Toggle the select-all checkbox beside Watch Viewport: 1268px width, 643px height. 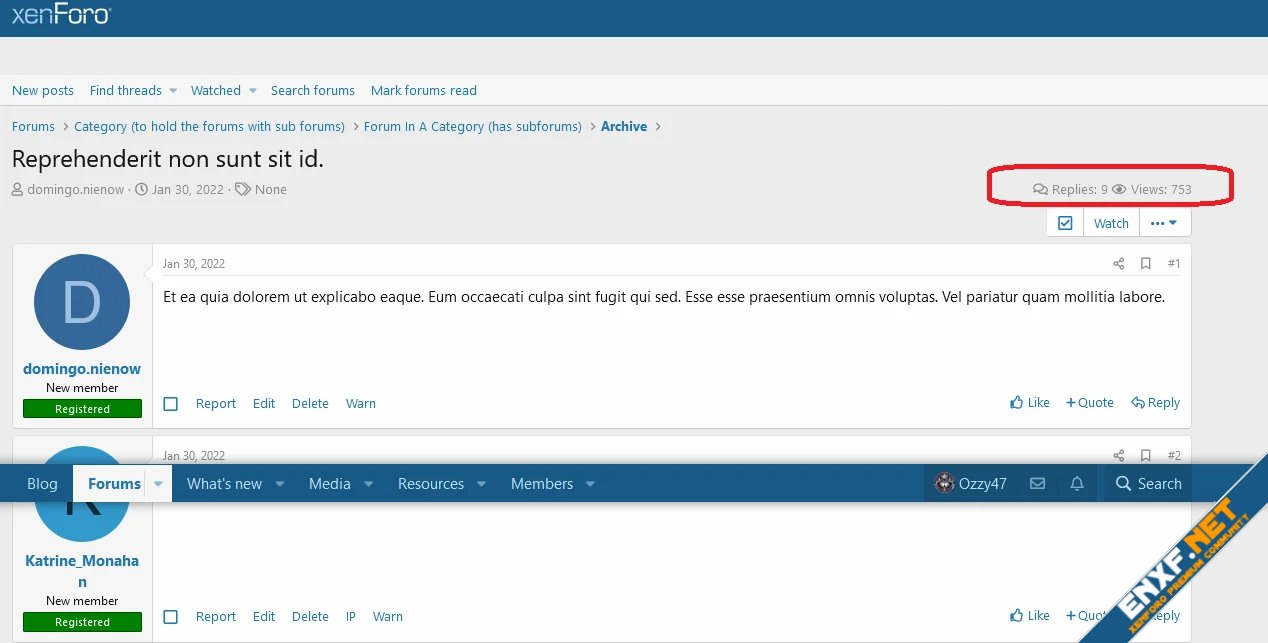(1065, 223)
